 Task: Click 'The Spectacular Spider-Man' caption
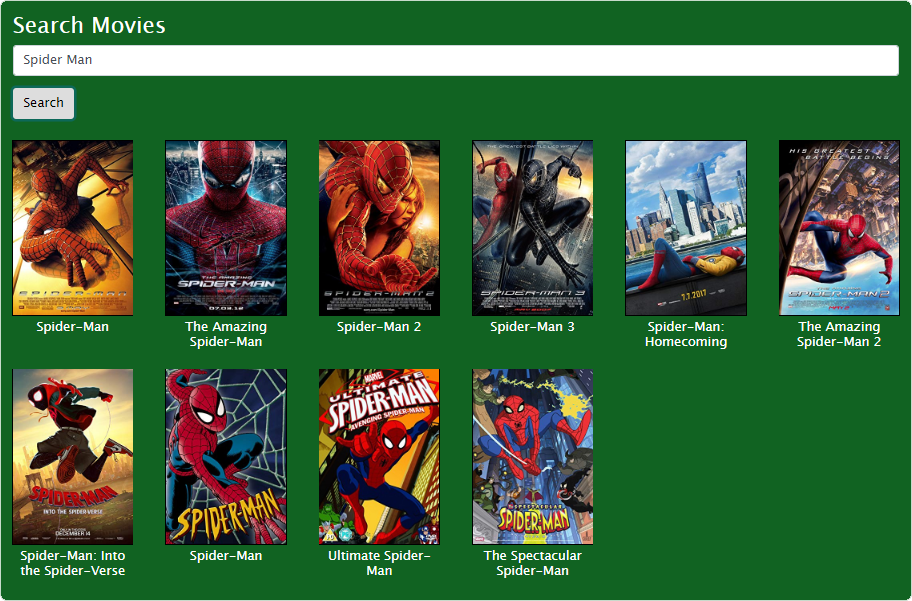tap(533, 563)
